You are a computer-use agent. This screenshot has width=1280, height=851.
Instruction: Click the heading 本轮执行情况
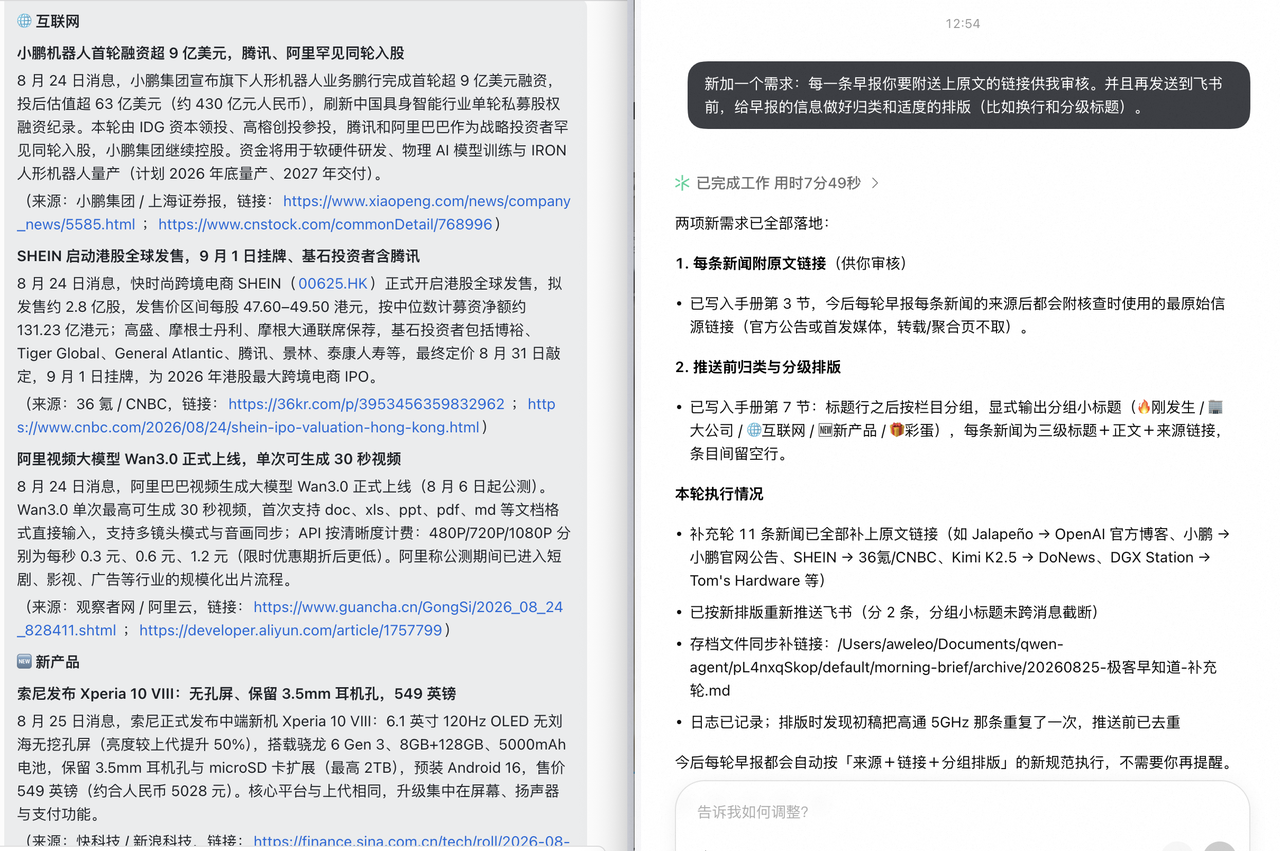click(719, 494)
